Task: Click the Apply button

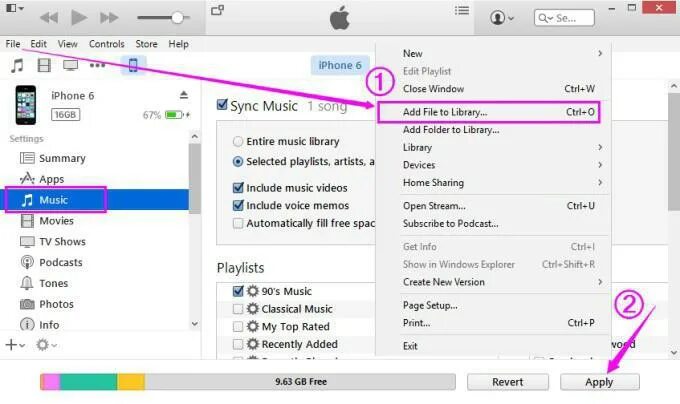Action: 599,382
